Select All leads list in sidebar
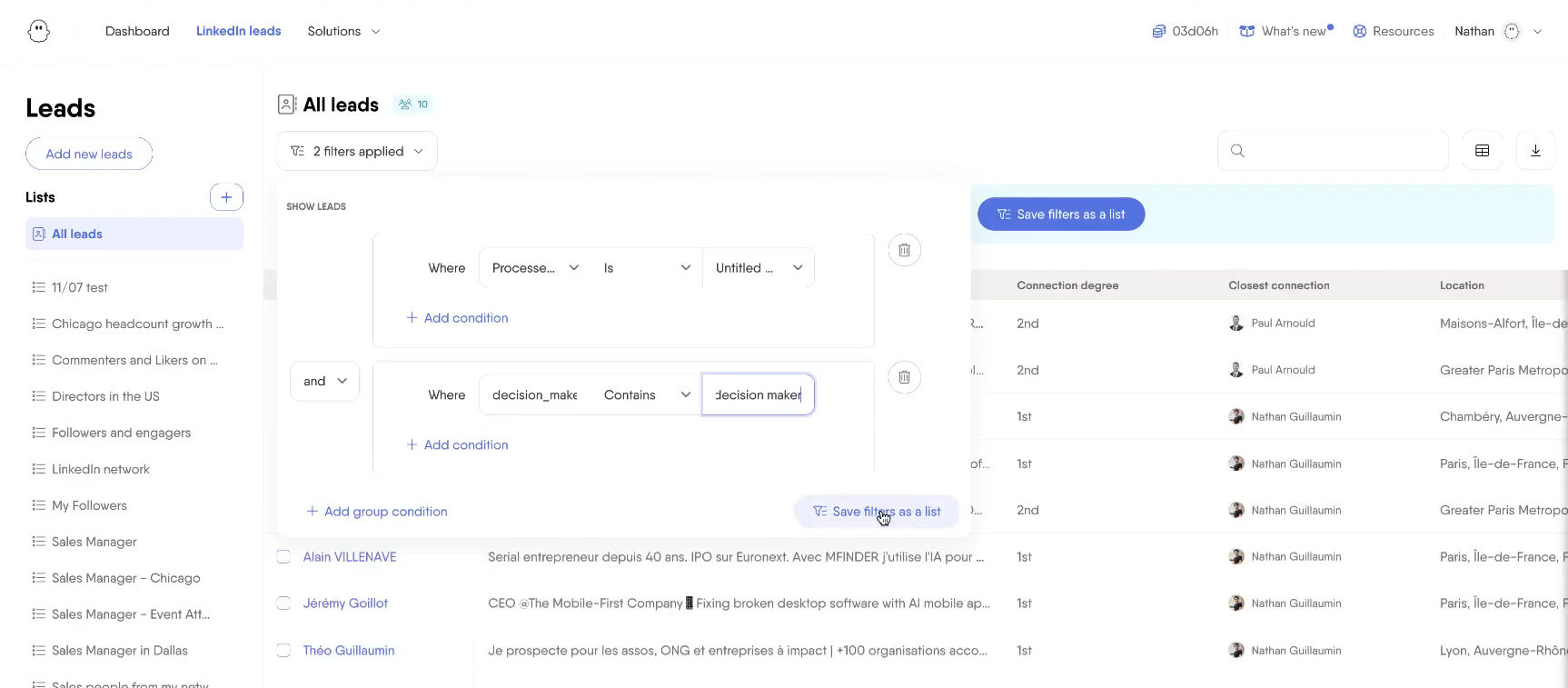The width and height of the screenshot is (1568, 688). click(x=134, y=234)
